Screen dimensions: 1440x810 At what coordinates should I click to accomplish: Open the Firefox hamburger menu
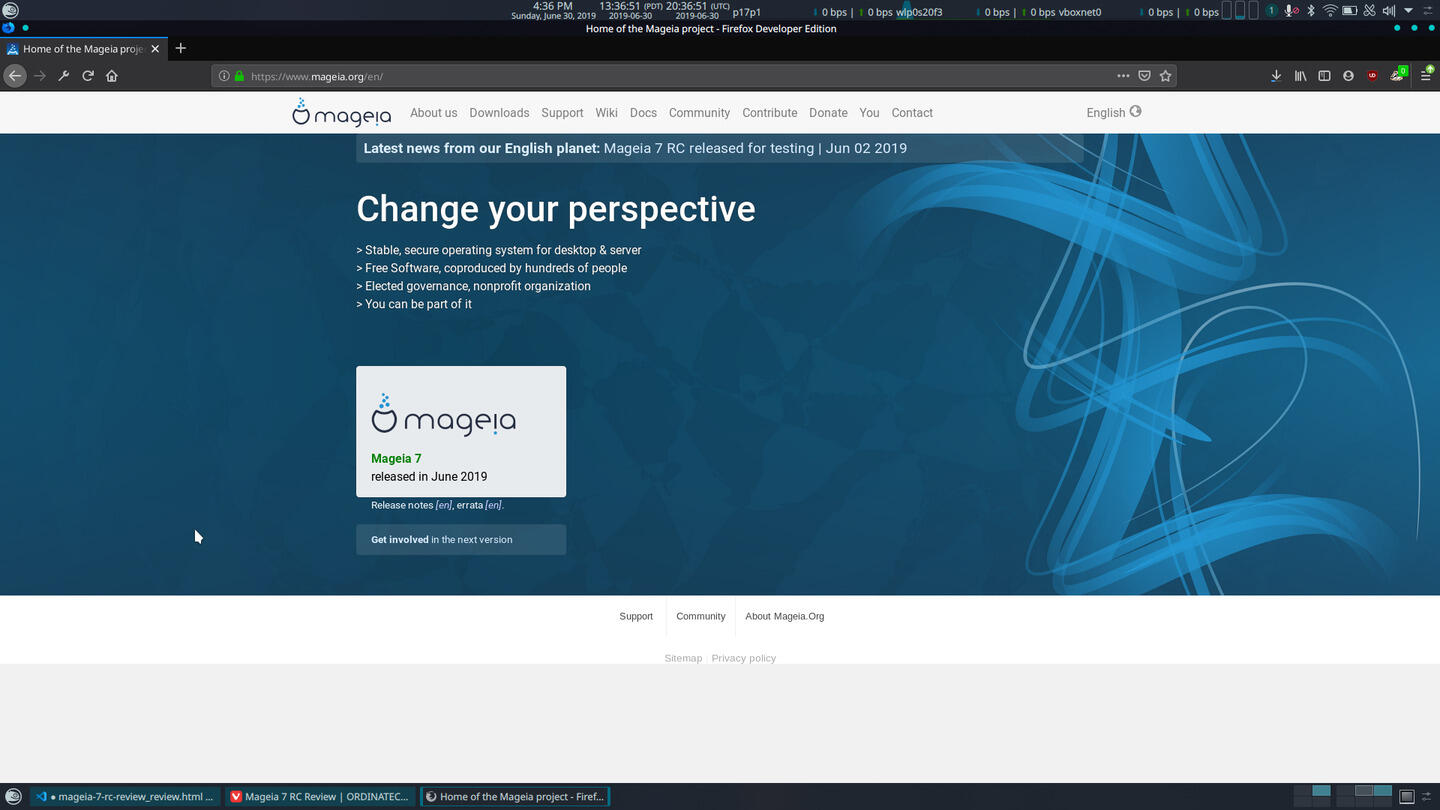[x=1426, y=76]
